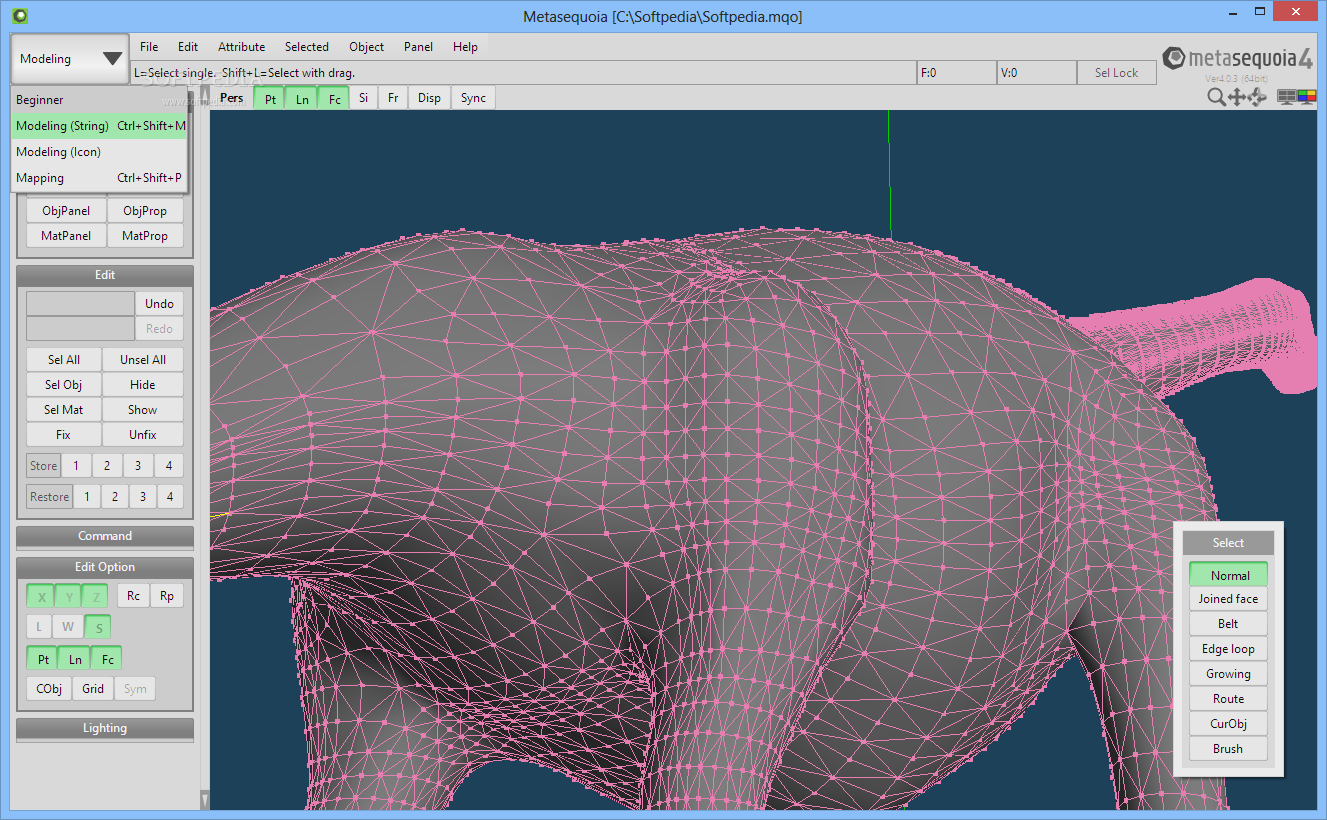Toggle Pt display in the viewport toolbar

(270, 98)
